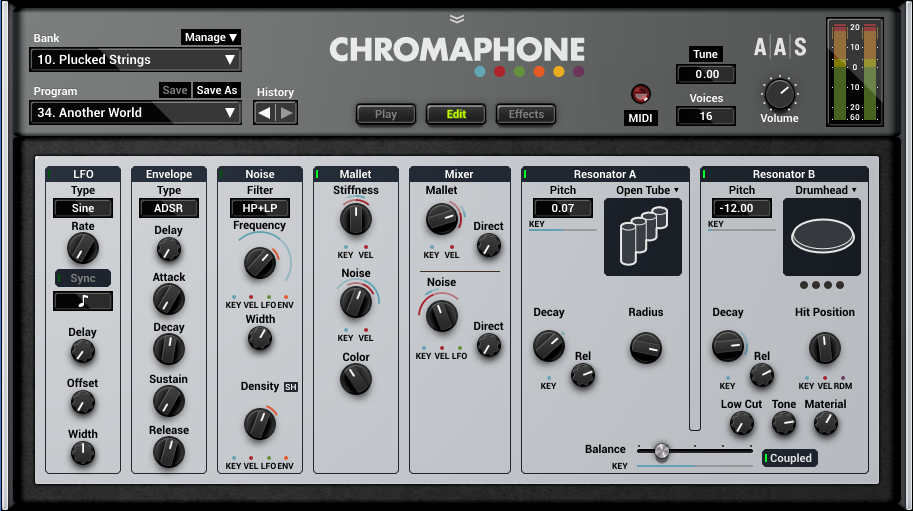Click the Volume knob
The image size is (913, 511).
point(779,94)
